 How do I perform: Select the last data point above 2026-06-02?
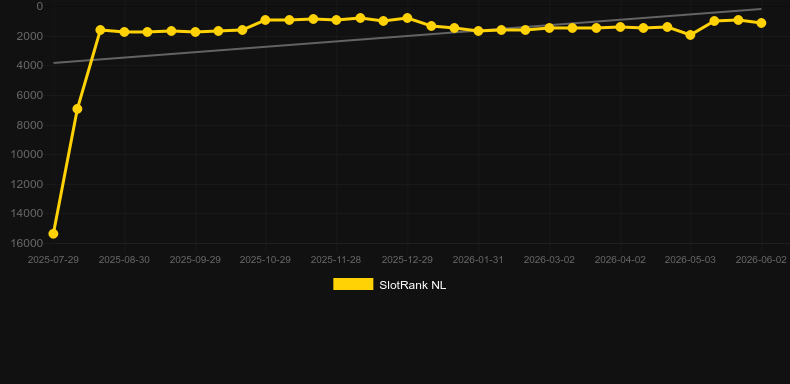click(761, 23)
